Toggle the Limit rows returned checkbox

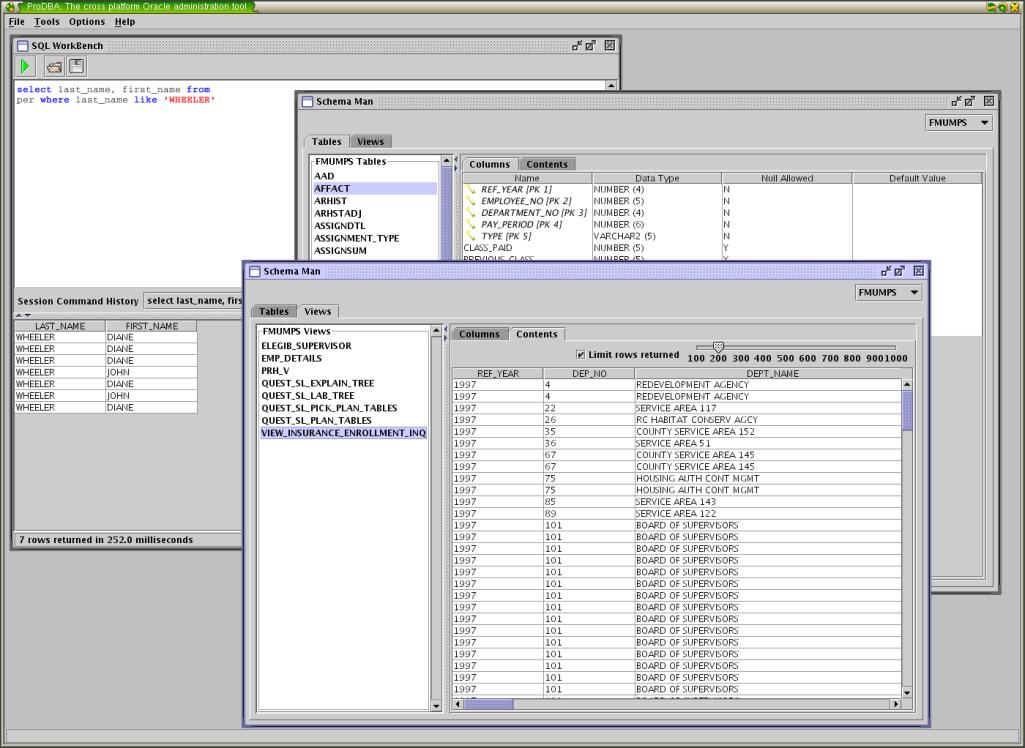pyautogui.click(x=581, y=354)
